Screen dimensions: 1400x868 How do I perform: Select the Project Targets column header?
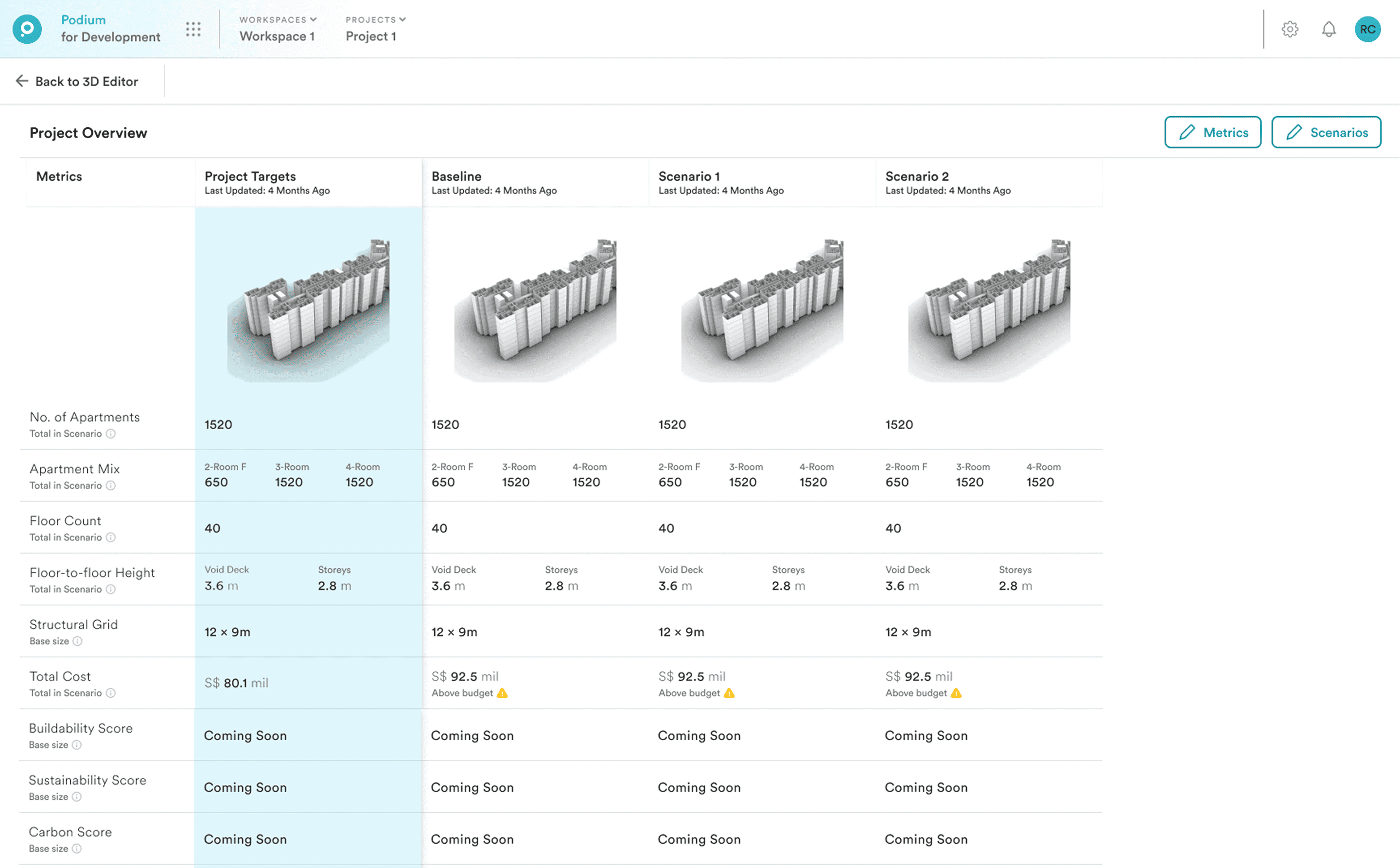tap(250, 176)
